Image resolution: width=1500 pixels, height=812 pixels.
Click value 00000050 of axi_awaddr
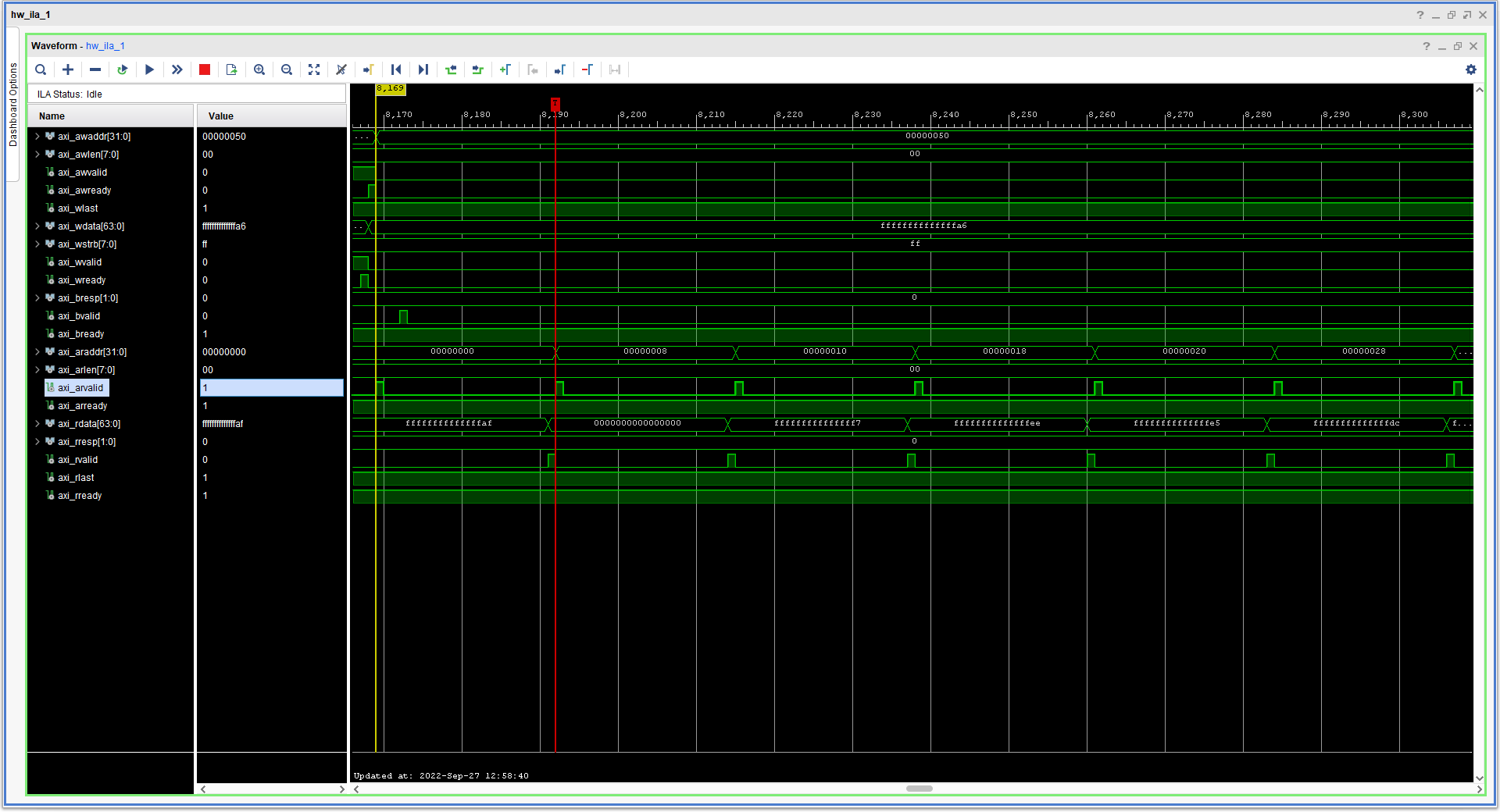click(x=224, y=137)
